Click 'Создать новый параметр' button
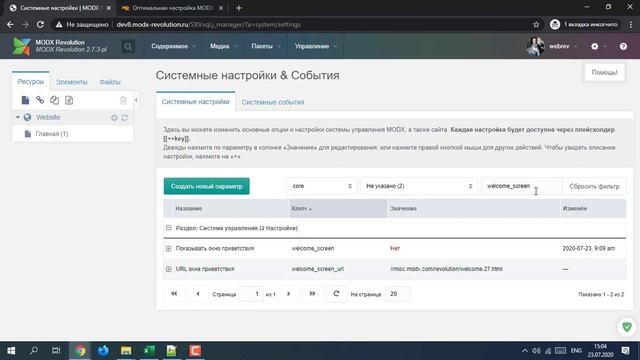 (x=207, y=186)
